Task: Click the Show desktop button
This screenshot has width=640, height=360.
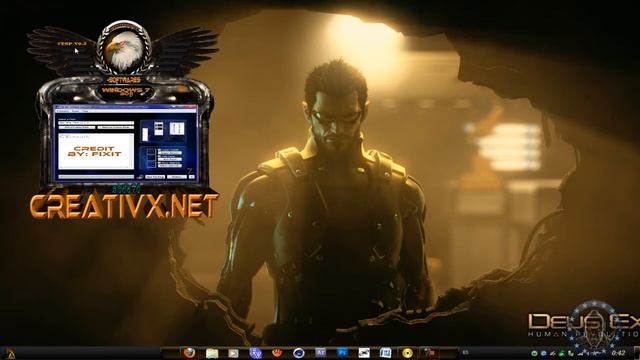Action: [636, 353]
